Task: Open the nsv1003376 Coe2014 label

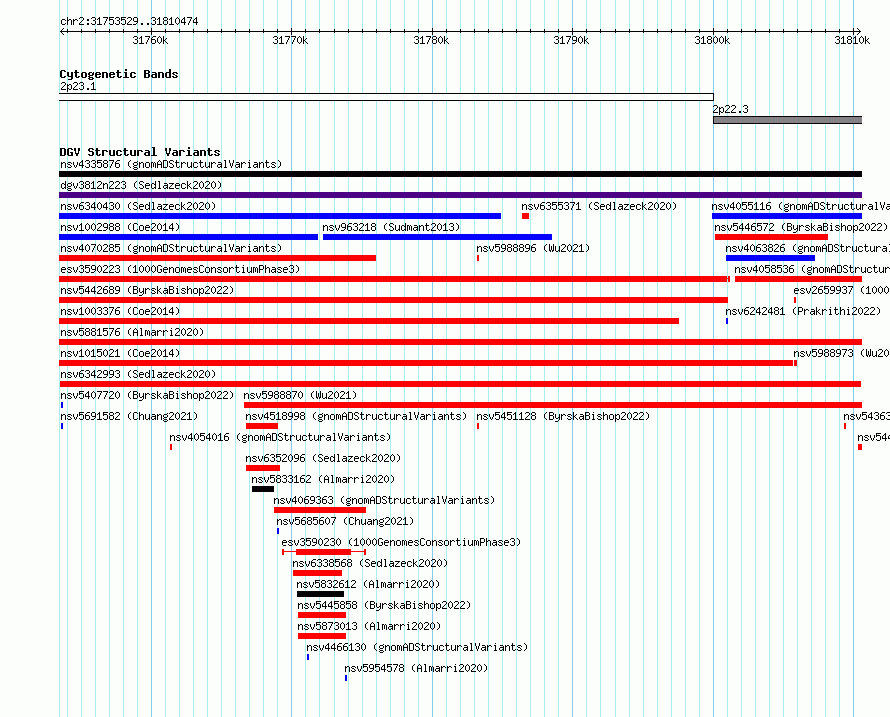Action: 120,312
